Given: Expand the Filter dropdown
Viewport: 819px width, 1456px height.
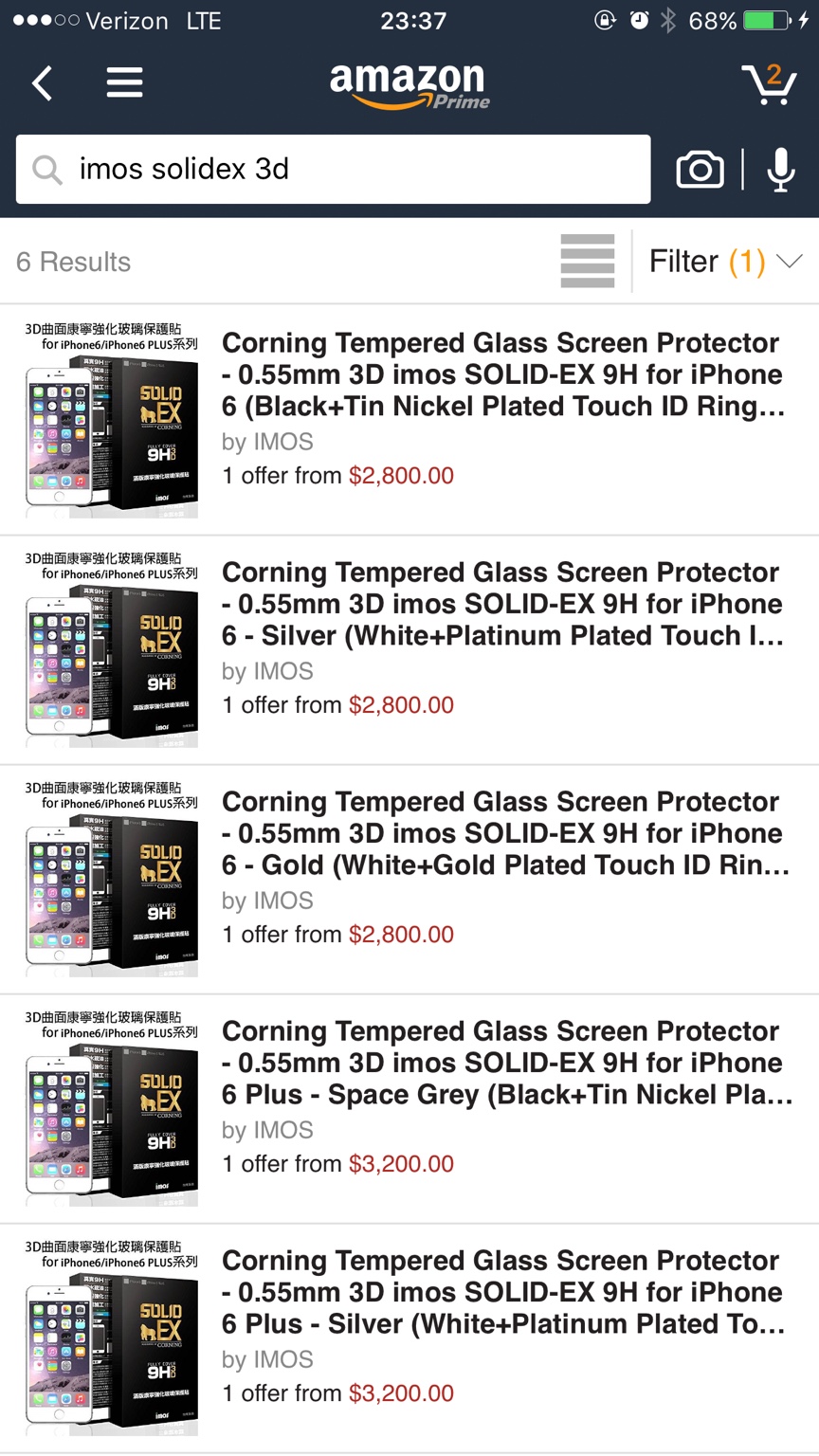Looking at the screenshot, I should [x=706, y=261].
